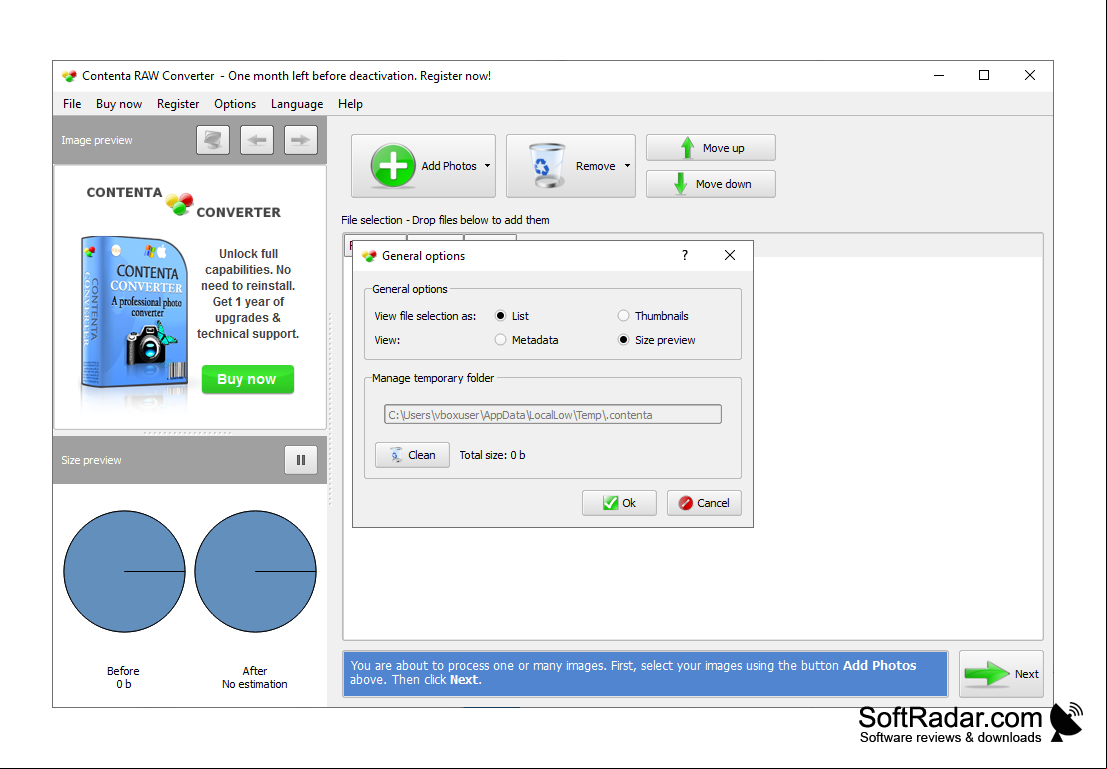Click the temporary folder path field

[x=553, y=415]
